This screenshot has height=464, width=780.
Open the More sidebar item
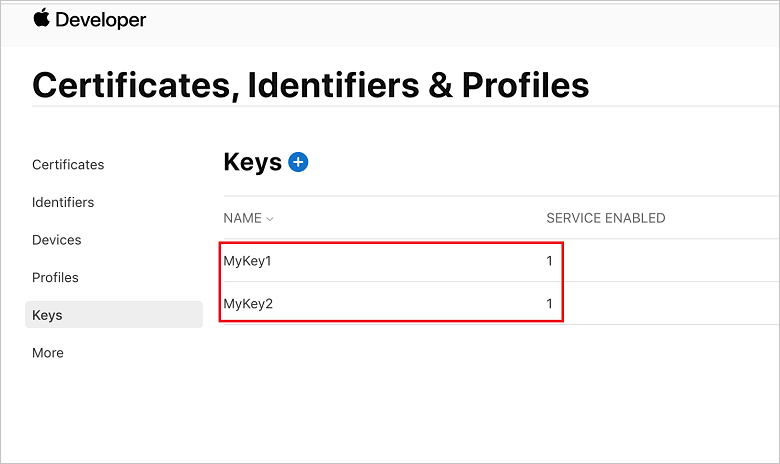[x=47, y=353]
